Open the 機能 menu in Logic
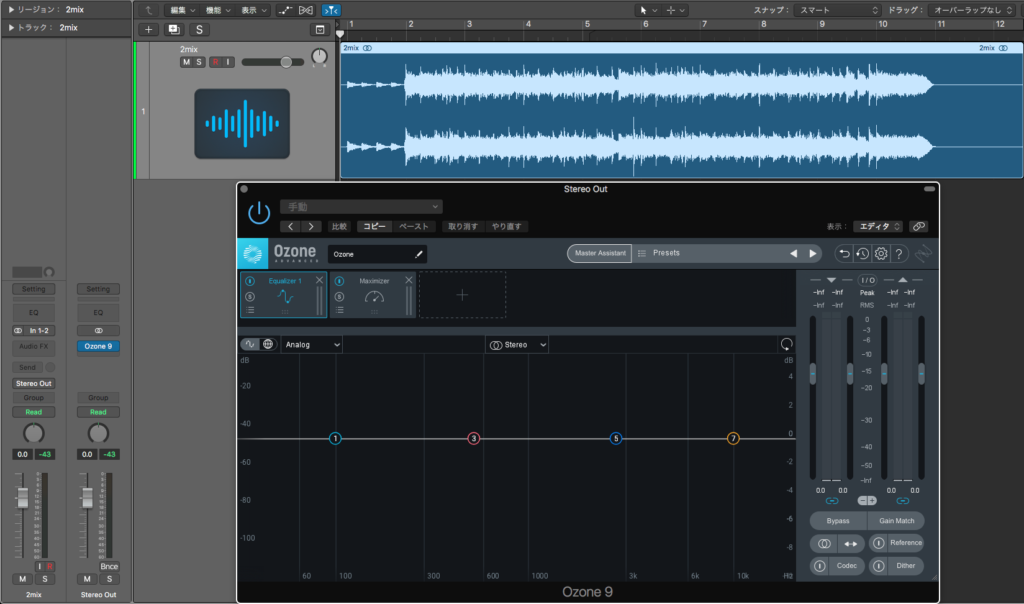 pos(218,10)
